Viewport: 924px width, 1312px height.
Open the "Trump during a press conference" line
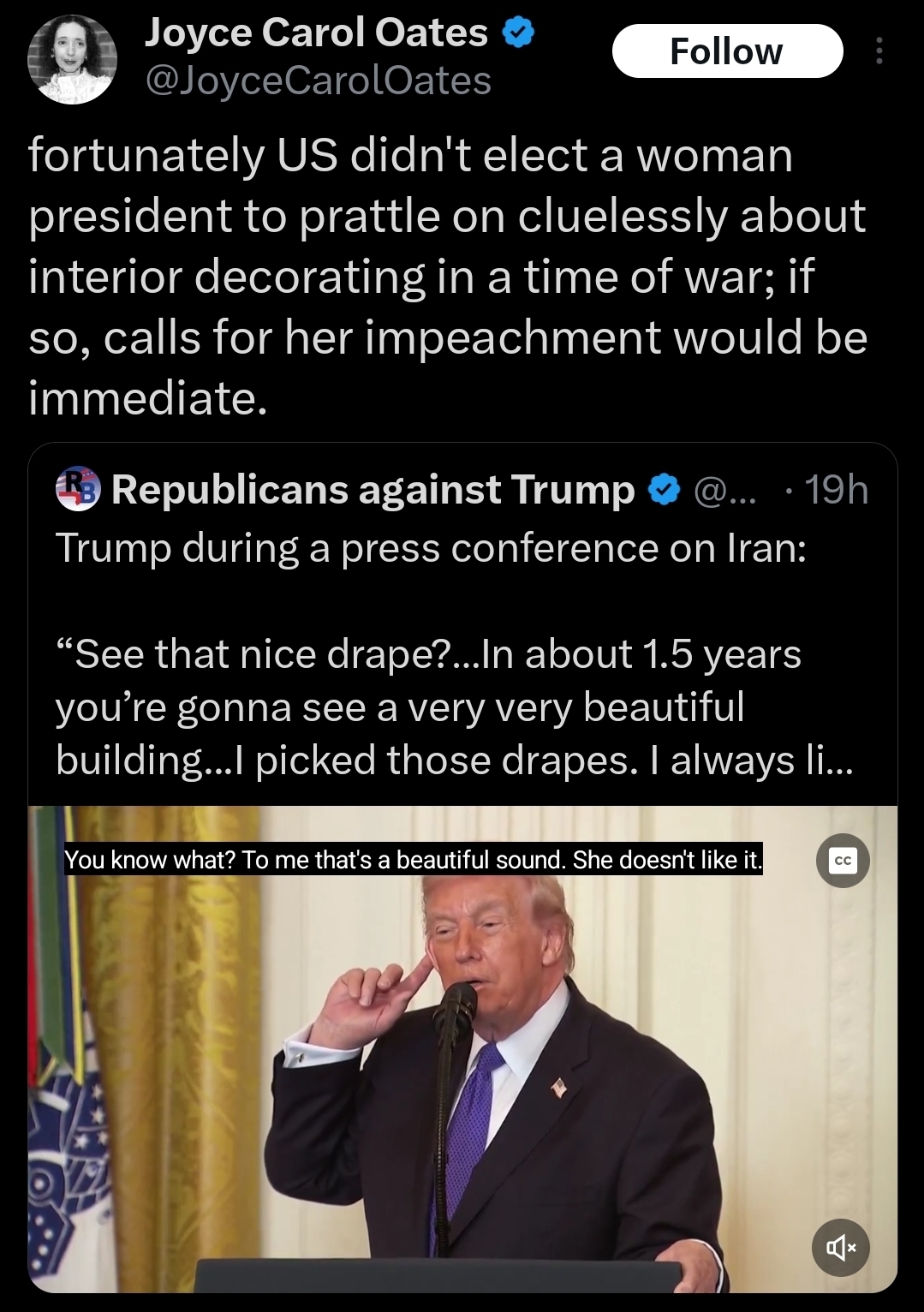(431, 548)
